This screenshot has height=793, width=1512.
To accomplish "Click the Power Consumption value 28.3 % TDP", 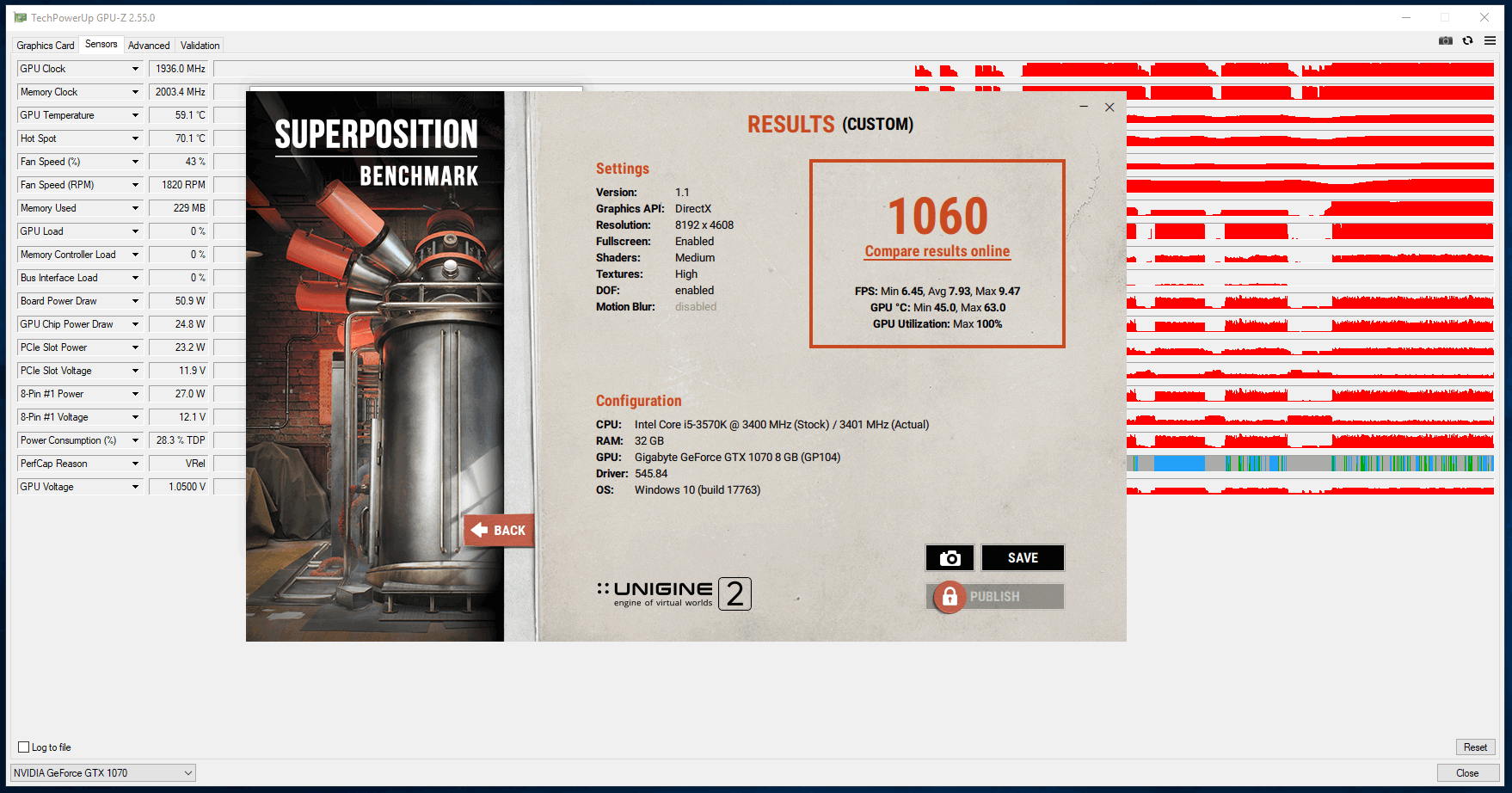I will 181,440.
